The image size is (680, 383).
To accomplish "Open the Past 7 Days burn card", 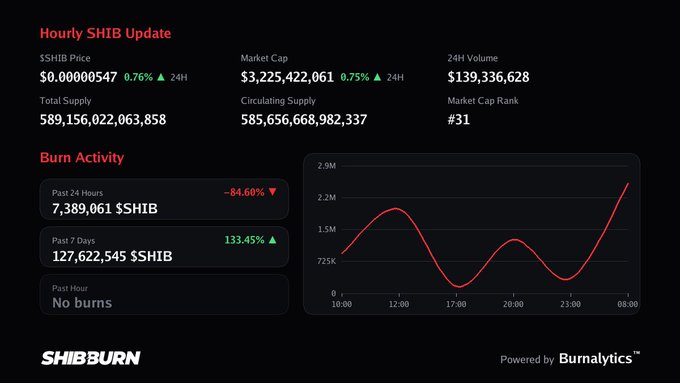I will tap(164, 247).
